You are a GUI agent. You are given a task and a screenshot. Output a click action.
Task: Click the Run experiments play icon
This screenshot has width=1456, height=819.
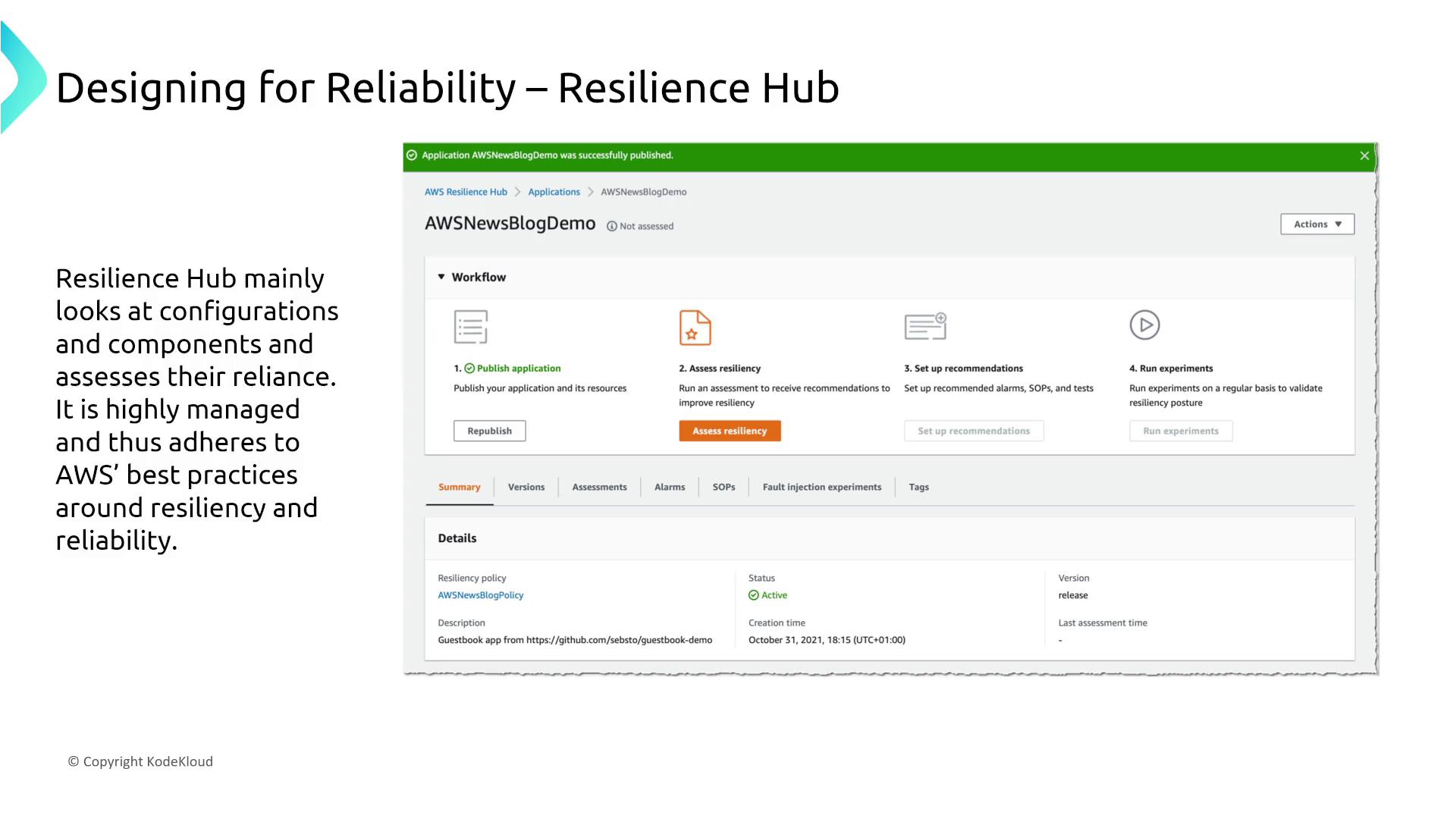(x=1144, y=325)
